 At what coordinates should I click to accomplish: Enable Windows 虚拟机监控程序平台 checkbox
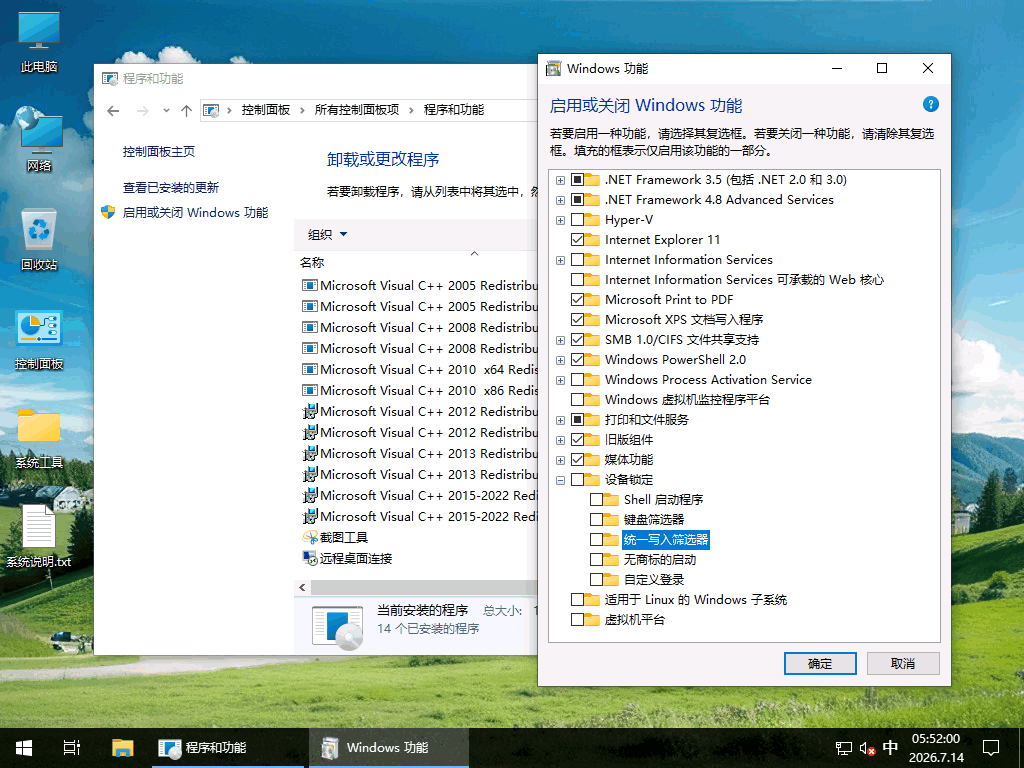click(x=577, y=400)
